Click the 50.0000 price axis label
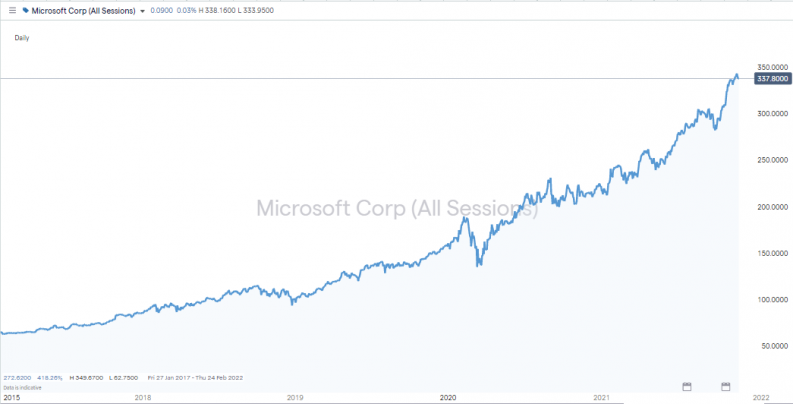The image size is (793, 404). click(774, 346)
